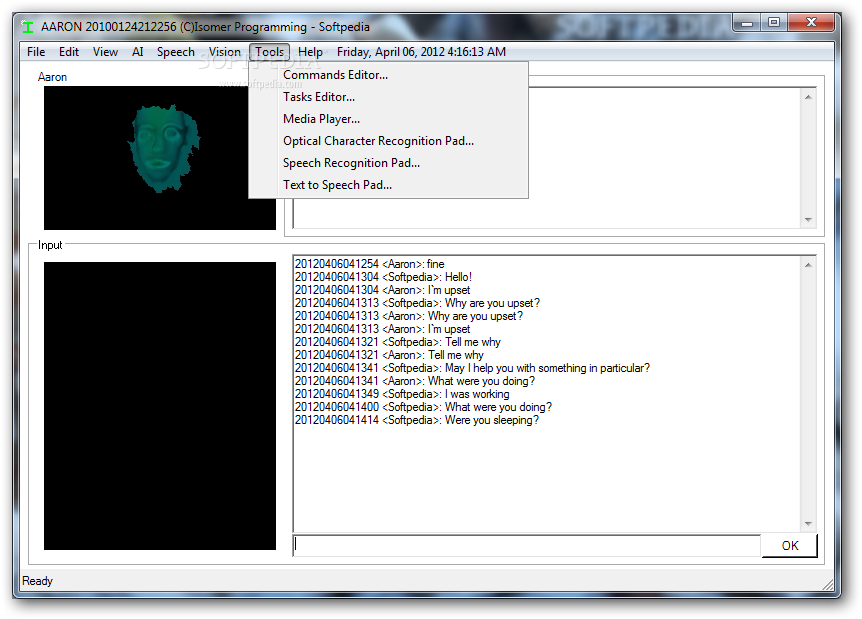Click into the chat text input field

(527, 545)
